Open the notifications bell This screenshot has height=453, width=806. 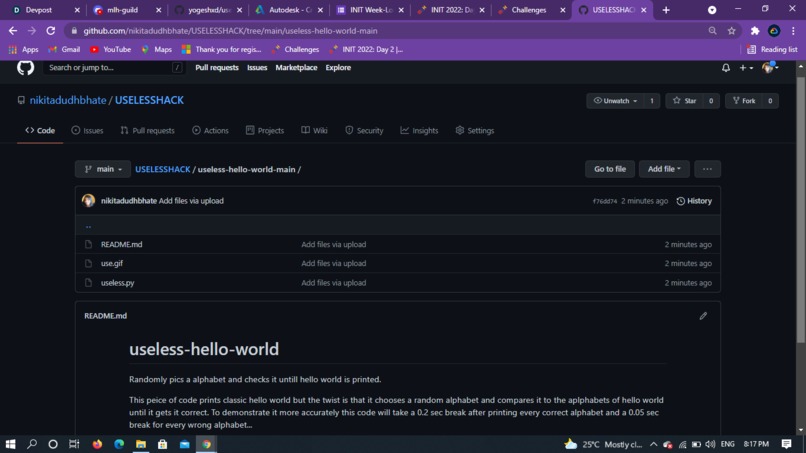click(x=726, y=68)
